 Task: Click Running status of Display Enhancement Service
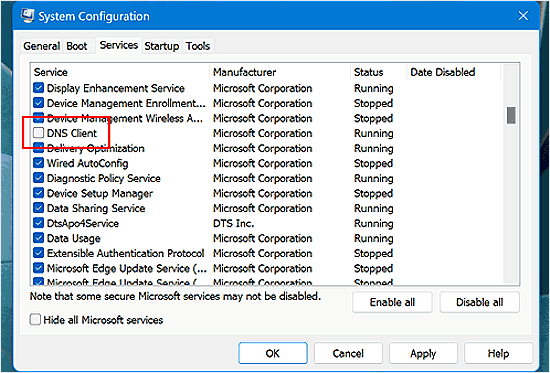point(374,88)
